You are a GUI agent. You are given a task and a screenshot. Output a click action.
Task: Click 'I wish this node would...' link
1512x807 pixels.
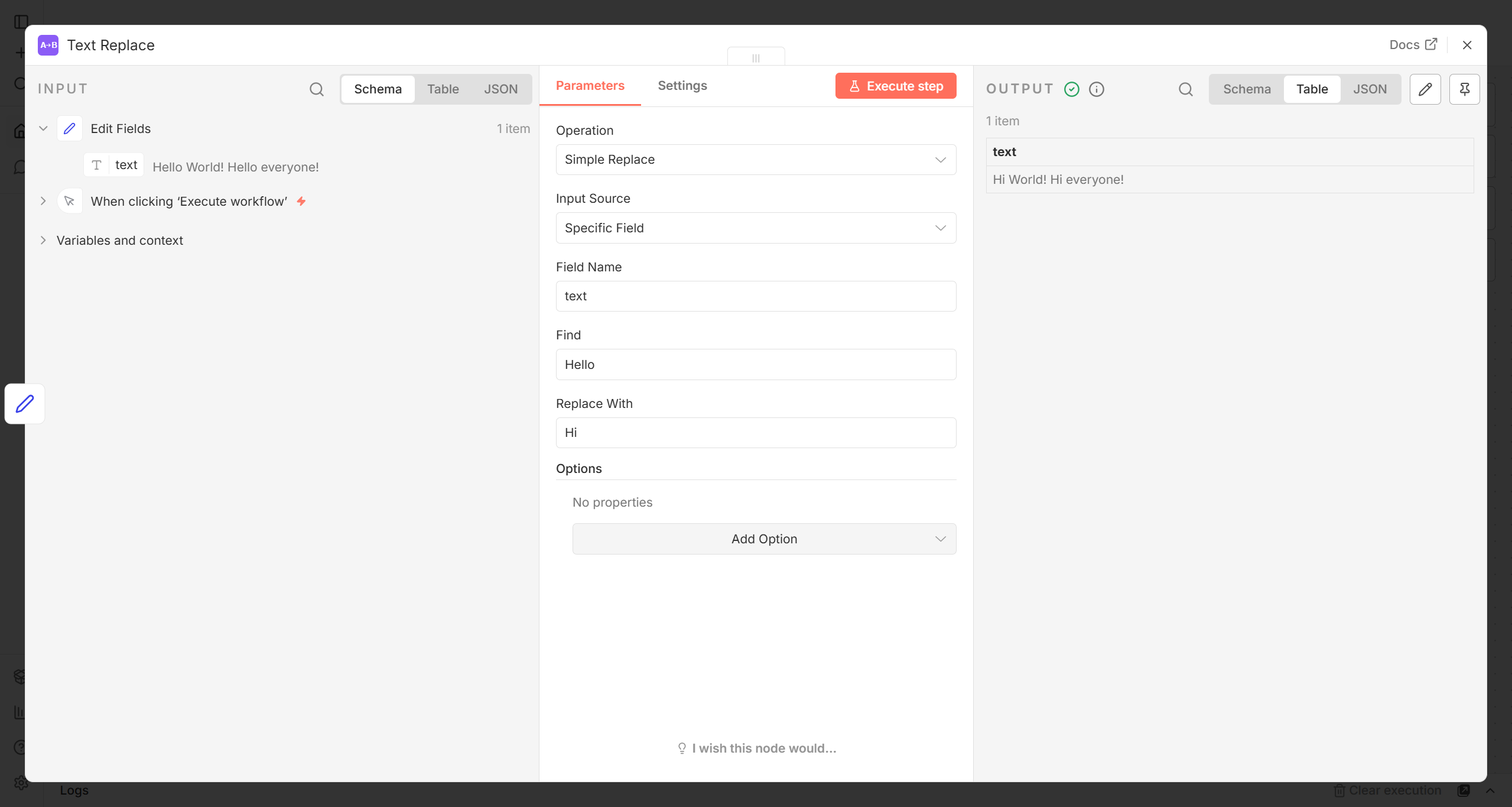757,748
